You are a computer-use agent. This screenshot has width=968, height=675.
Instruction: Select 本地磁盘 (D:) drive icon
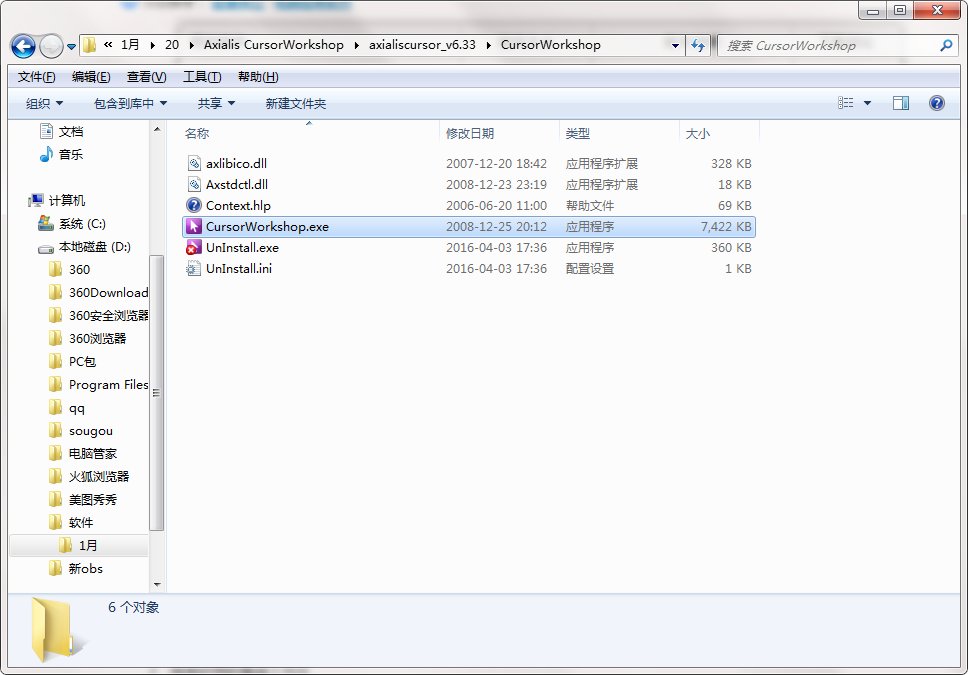pos(46,247)
